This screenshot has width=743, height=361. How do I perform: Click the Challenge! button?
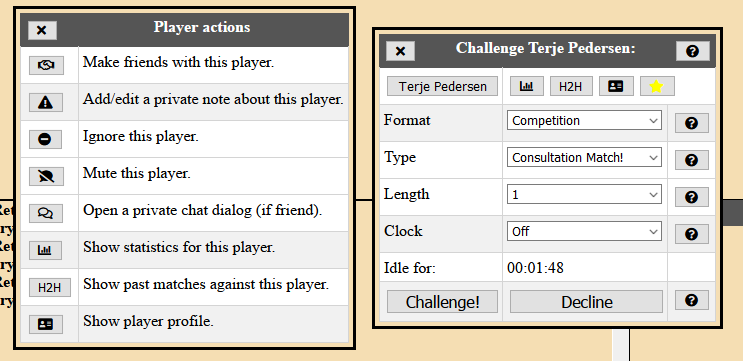442,302
